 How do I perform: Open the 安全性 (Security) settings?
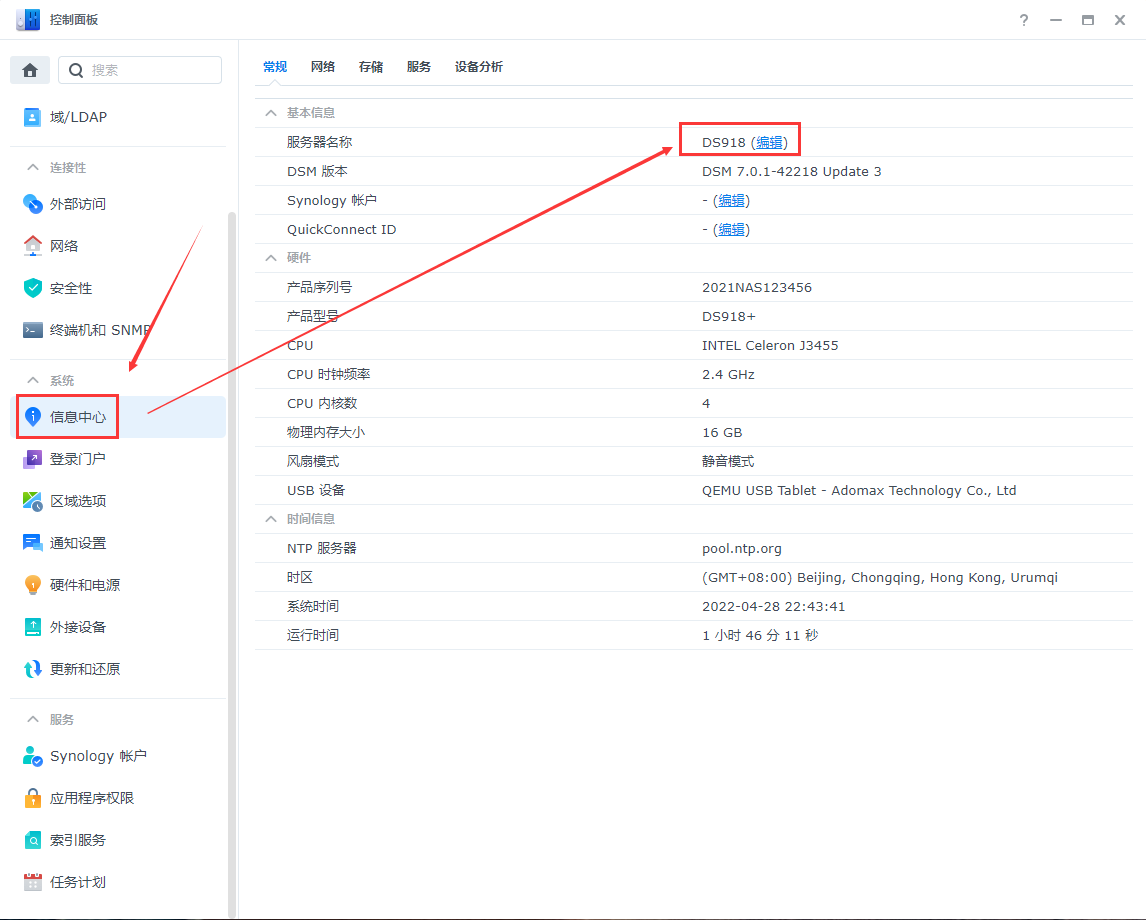70,287
